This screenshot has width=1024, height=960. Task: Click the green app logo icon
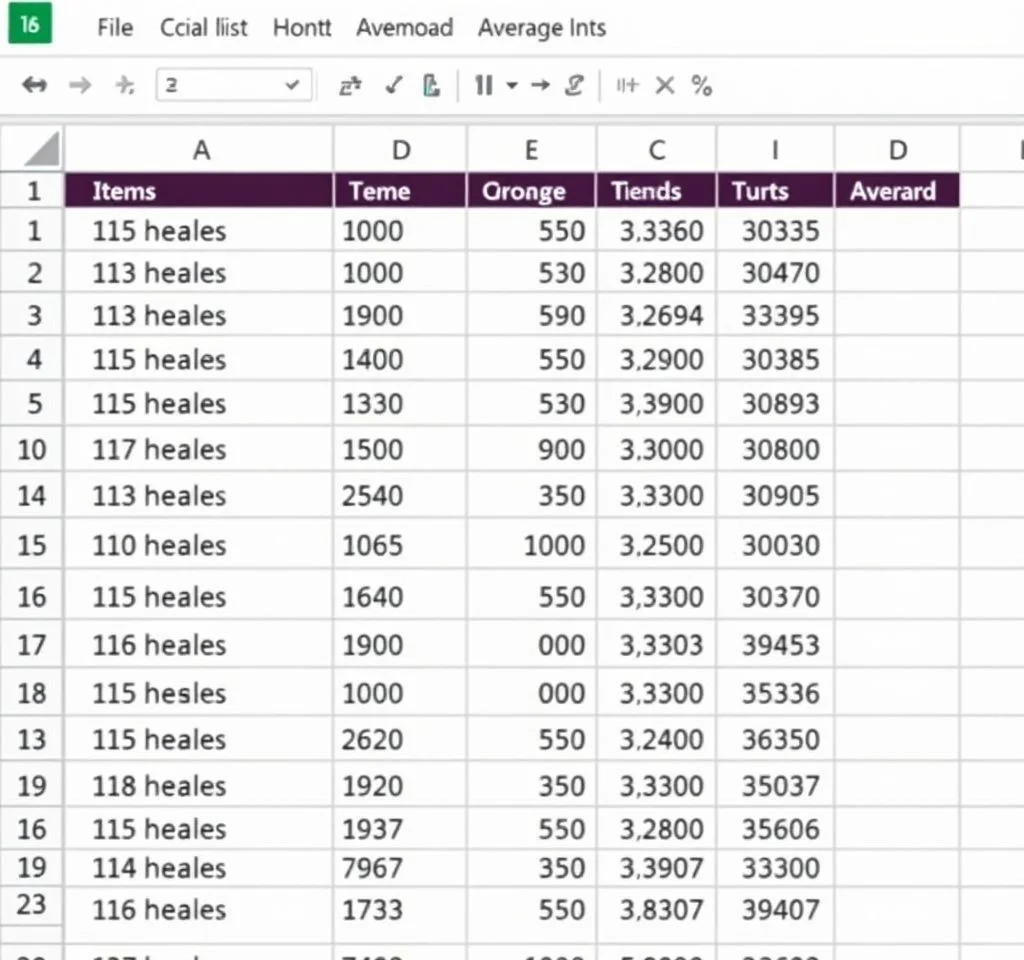pos(29,25)
